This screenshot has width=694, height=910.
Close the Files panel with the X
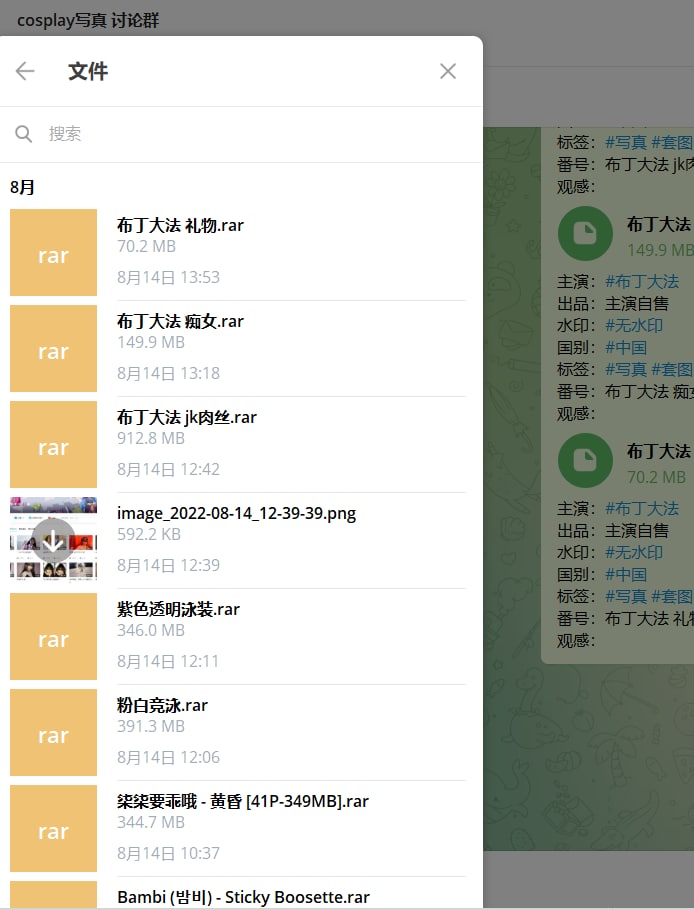(447, 71)
